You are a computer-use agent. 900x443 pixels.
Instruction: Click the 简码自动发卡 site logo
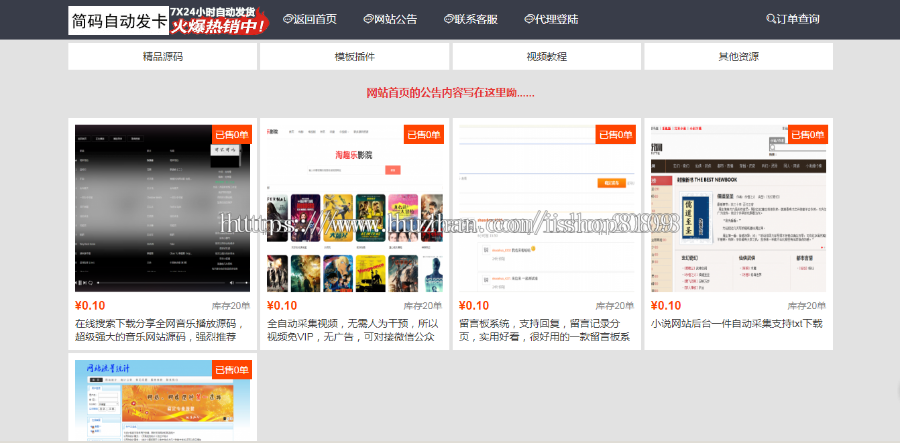(x=119, y=21)
